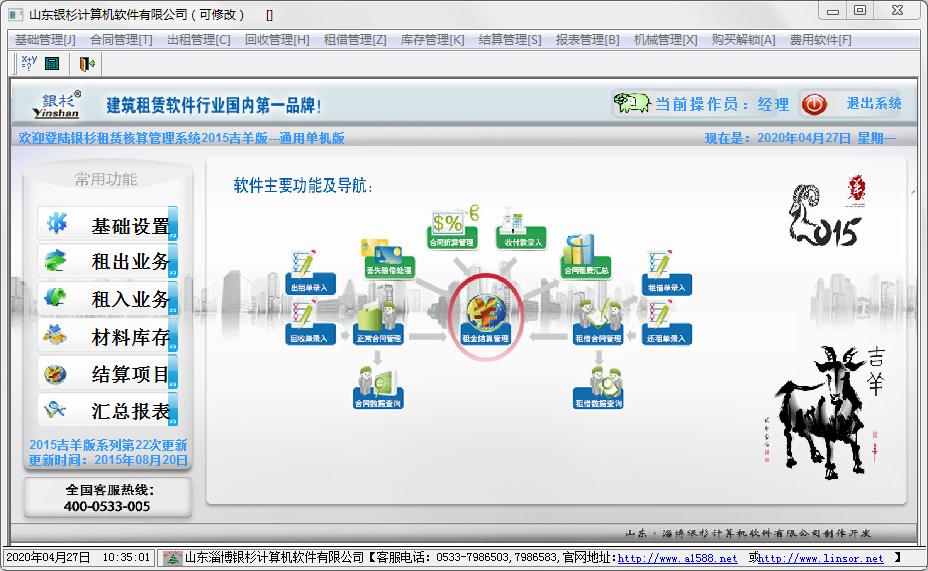
Task: Click the globe icon beside 结算项目
Action: (55, 373)
